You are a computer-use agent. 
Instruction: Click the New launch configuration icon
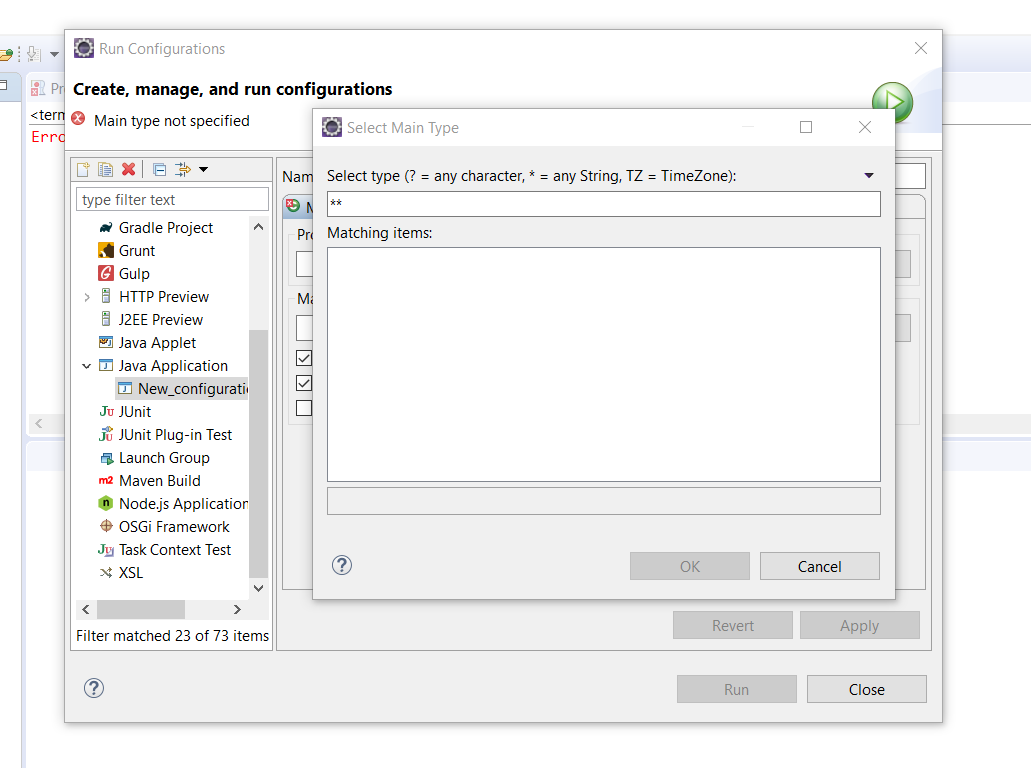(84, 170)
